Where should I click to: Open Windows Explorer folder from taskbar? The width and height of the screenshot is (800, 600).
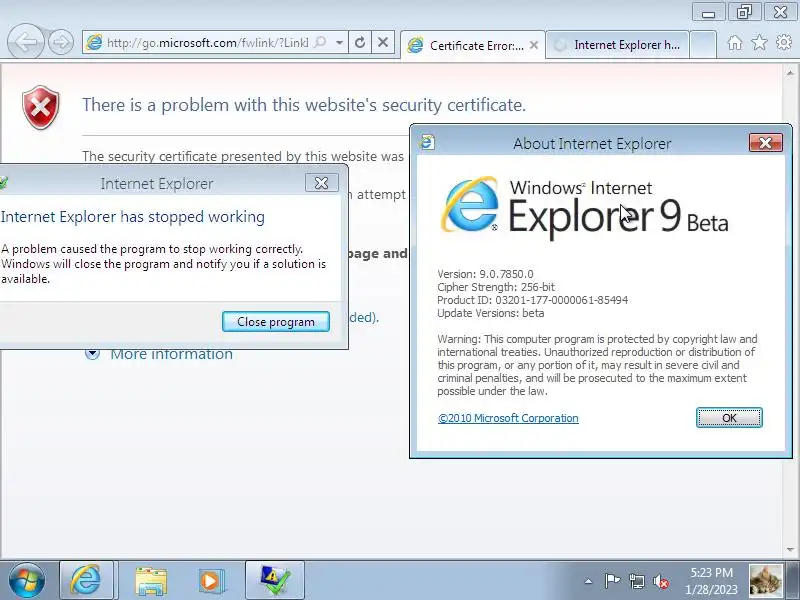151,581
